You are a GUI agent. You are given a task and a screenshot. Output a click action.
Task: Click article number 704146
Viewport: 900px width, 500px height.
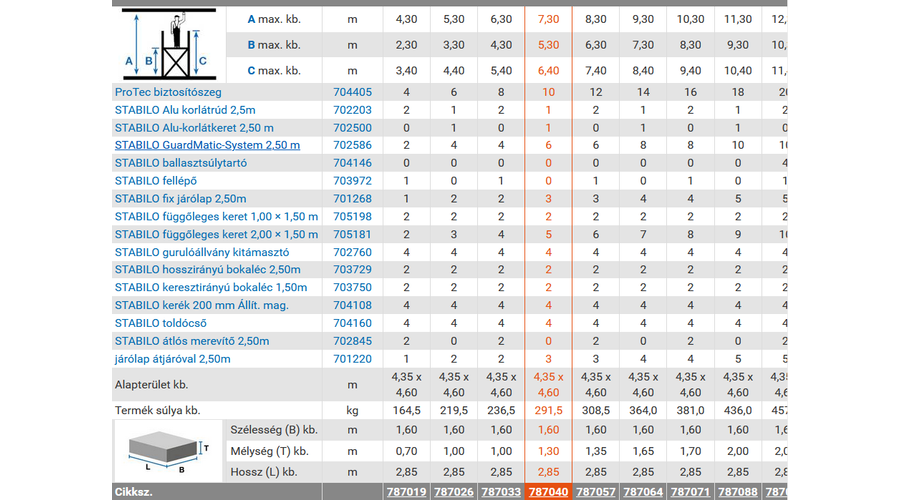[x=352, y=163]
